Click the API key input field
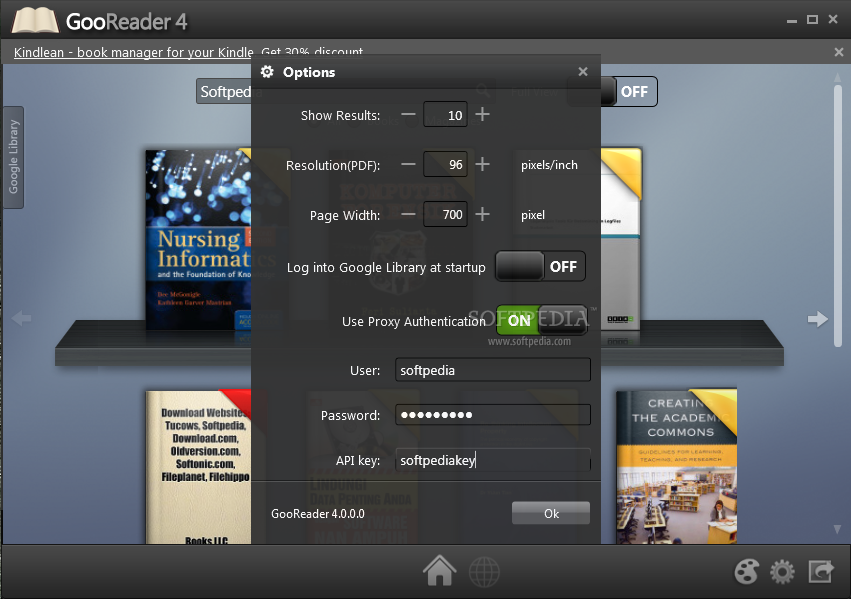 [x=493, y=460]
